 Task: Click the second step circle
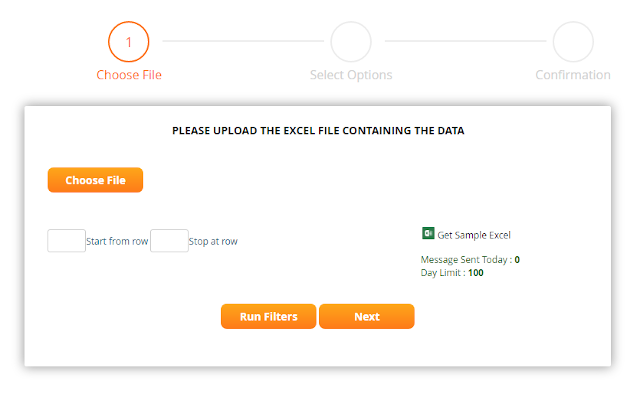351,42
